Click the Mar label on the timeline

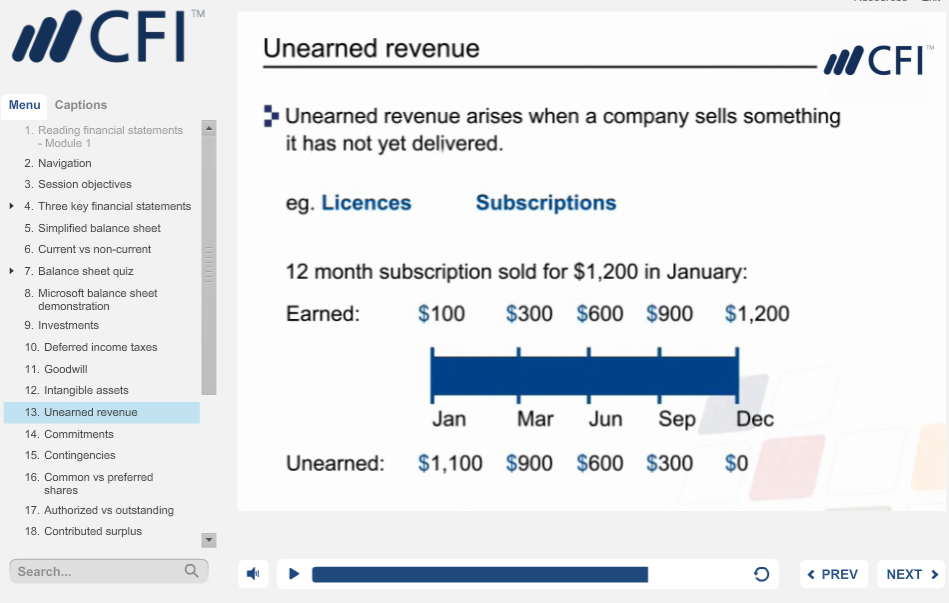coord(535,419)
